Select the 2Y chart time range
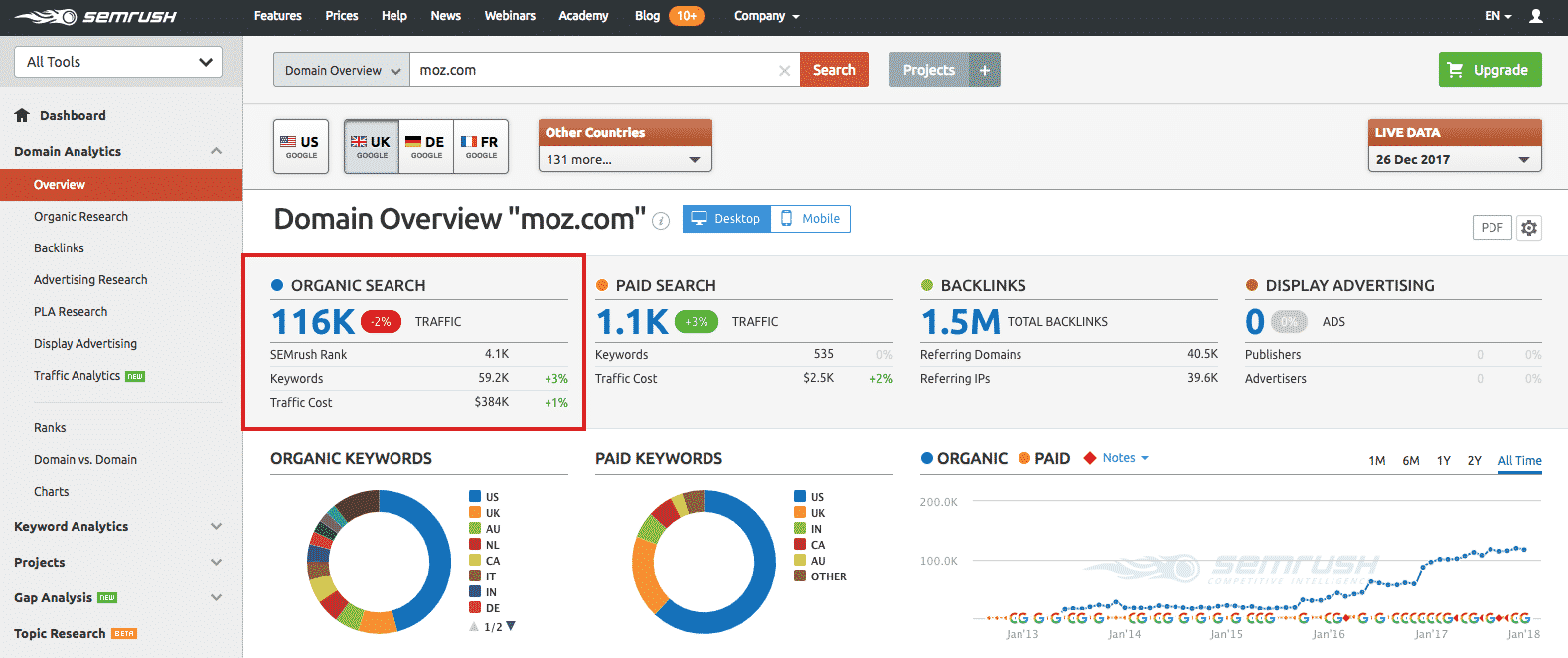Image resolution: width=1568 pixels, height=658 pixels. pyautogui.click(x=1475, y=461)
